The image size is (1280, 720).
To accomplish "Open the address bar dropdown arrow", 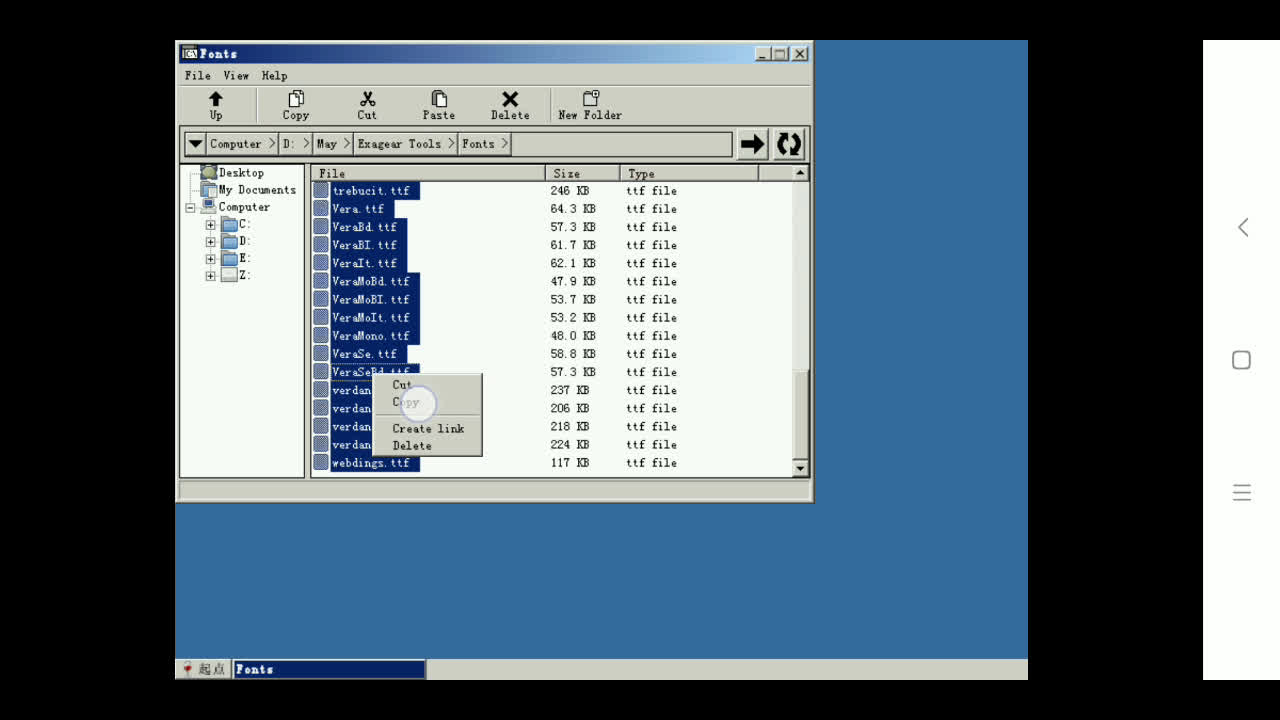I will click(x=195, y=143).
